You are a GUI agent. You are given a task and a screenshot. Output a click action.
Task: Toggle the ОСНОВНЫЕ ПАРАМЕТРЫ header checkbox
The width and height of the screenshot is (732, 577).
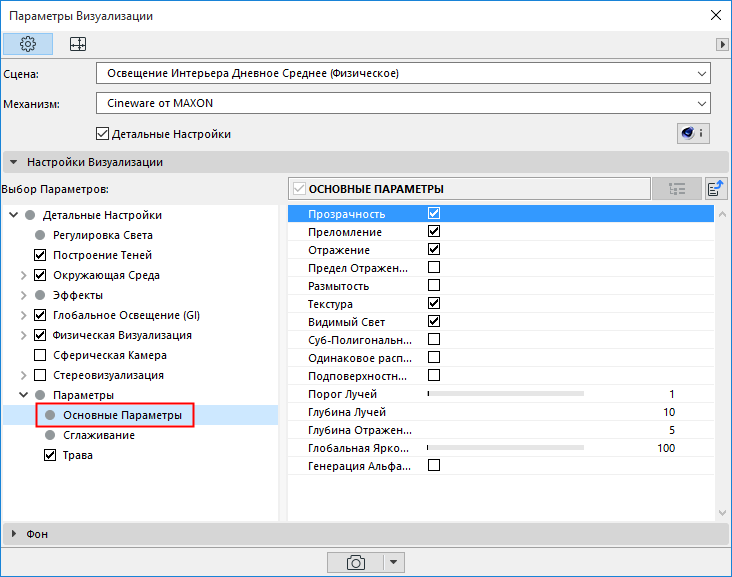click(299, 189)
